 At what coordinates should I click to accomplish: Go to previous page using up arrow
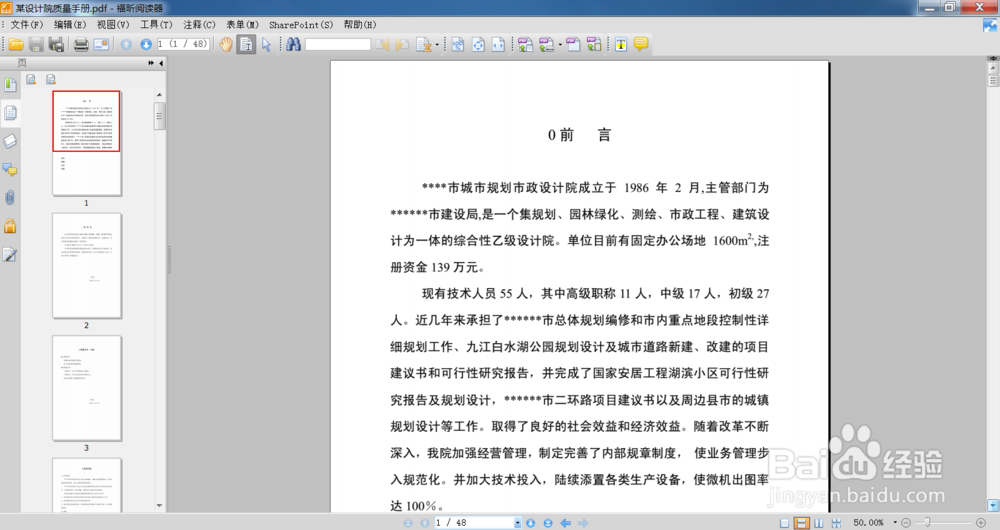pos(126,45)
